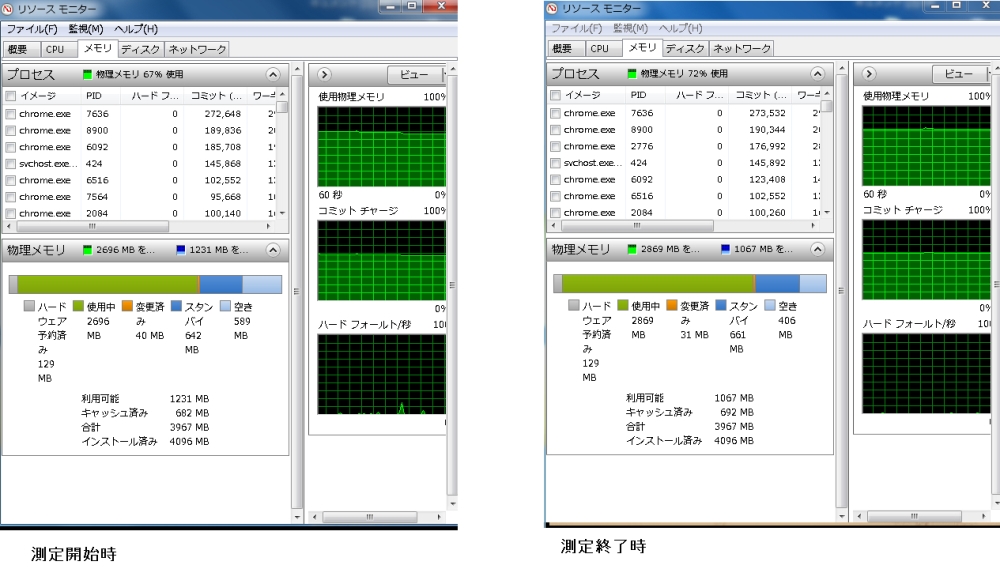Click ビュー button in 測定開始時 window
The image size is (1000, 584).
(x=415, y=75)
